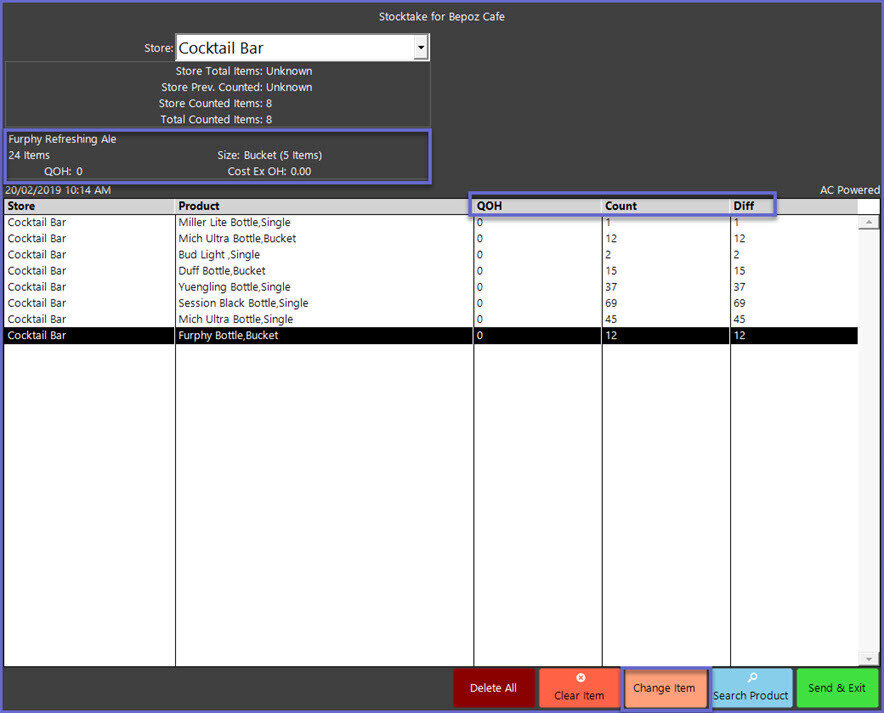This screenshot has height=713, width=884.
Task: Click the Cocktail Bar store combo box
Action: (302, 48)
